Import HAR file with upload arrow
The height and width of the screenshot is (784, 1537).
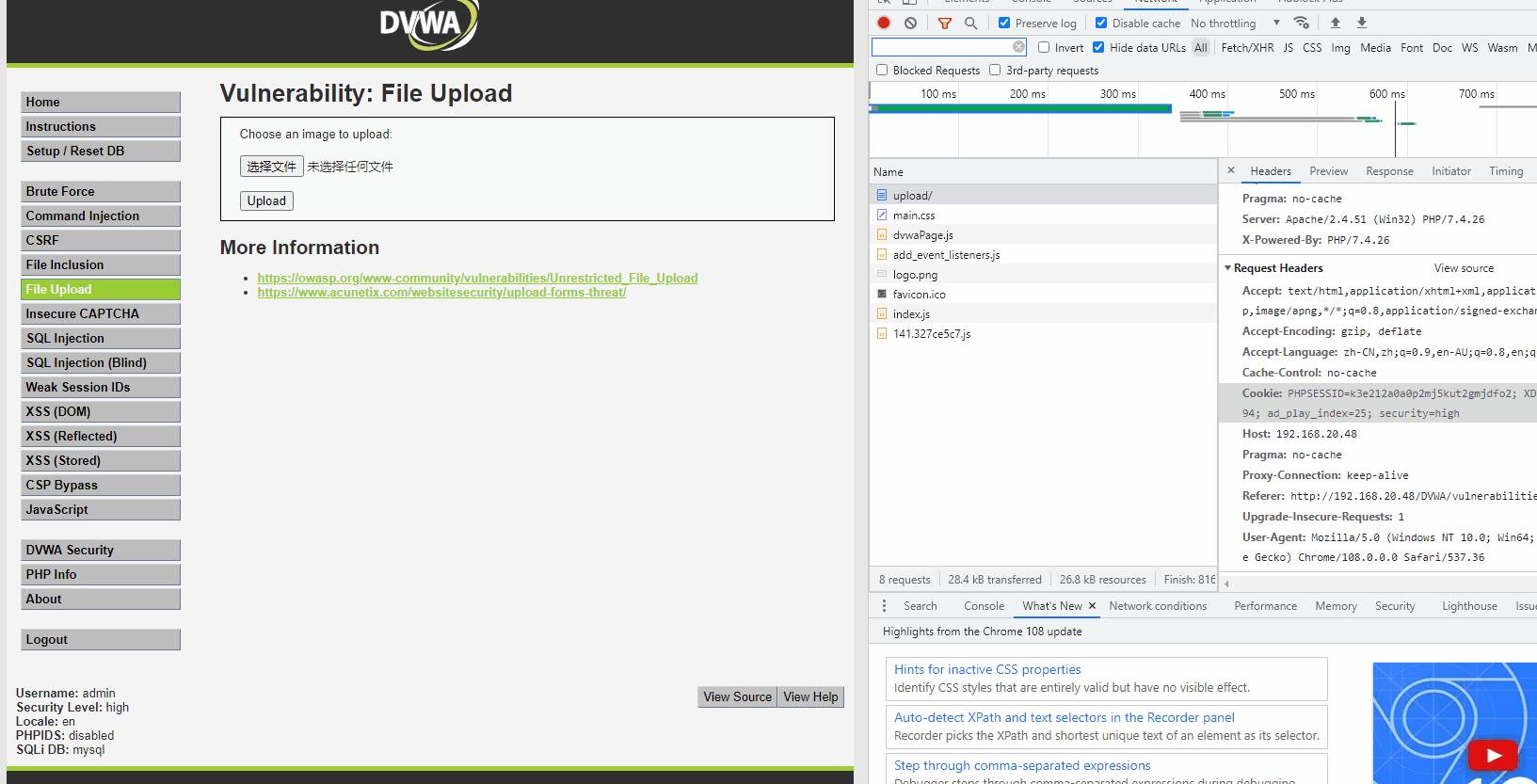click(x=1335, y=23)
